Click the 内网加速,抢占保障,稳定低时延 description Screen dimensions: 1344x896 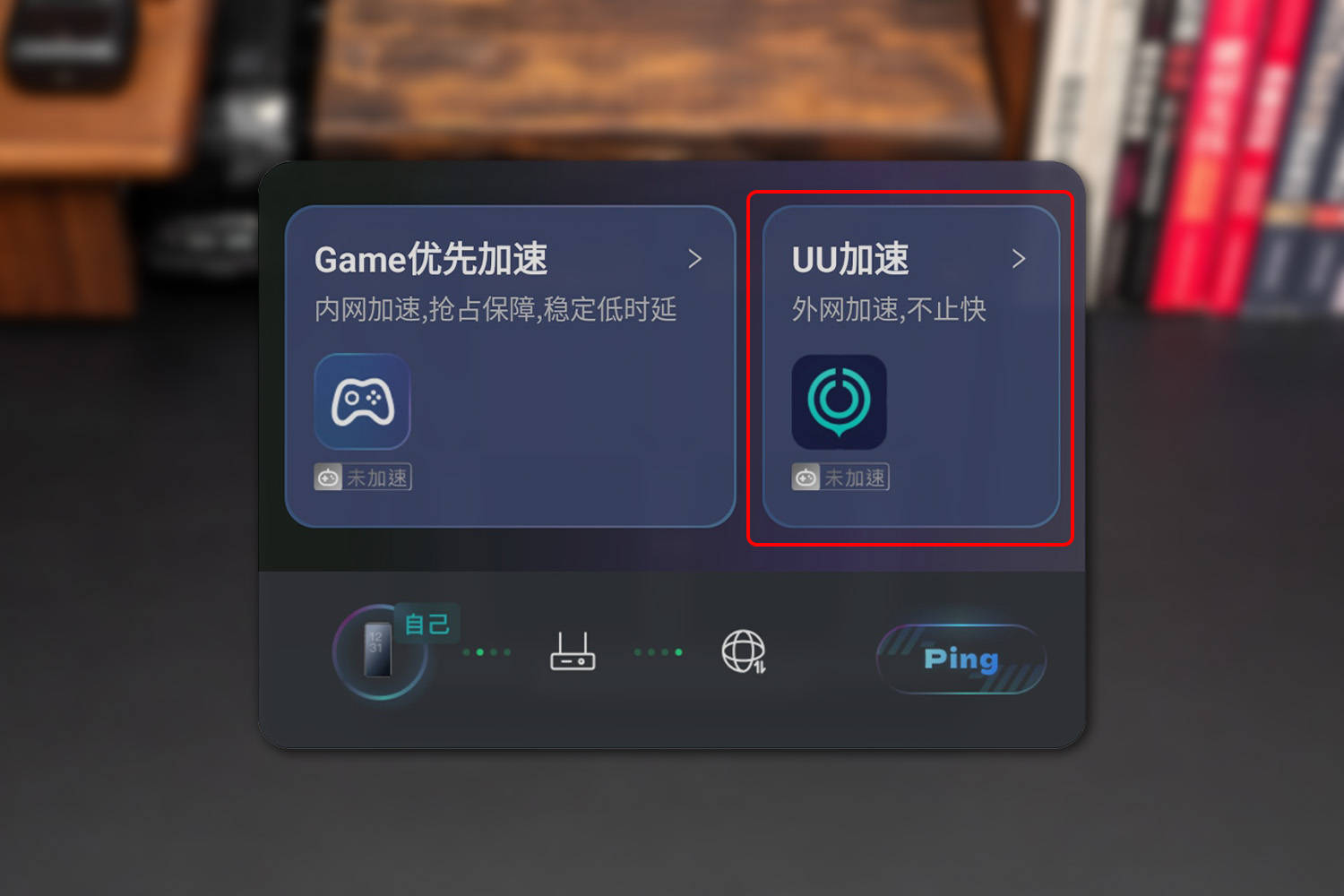(x=495, y=310)
